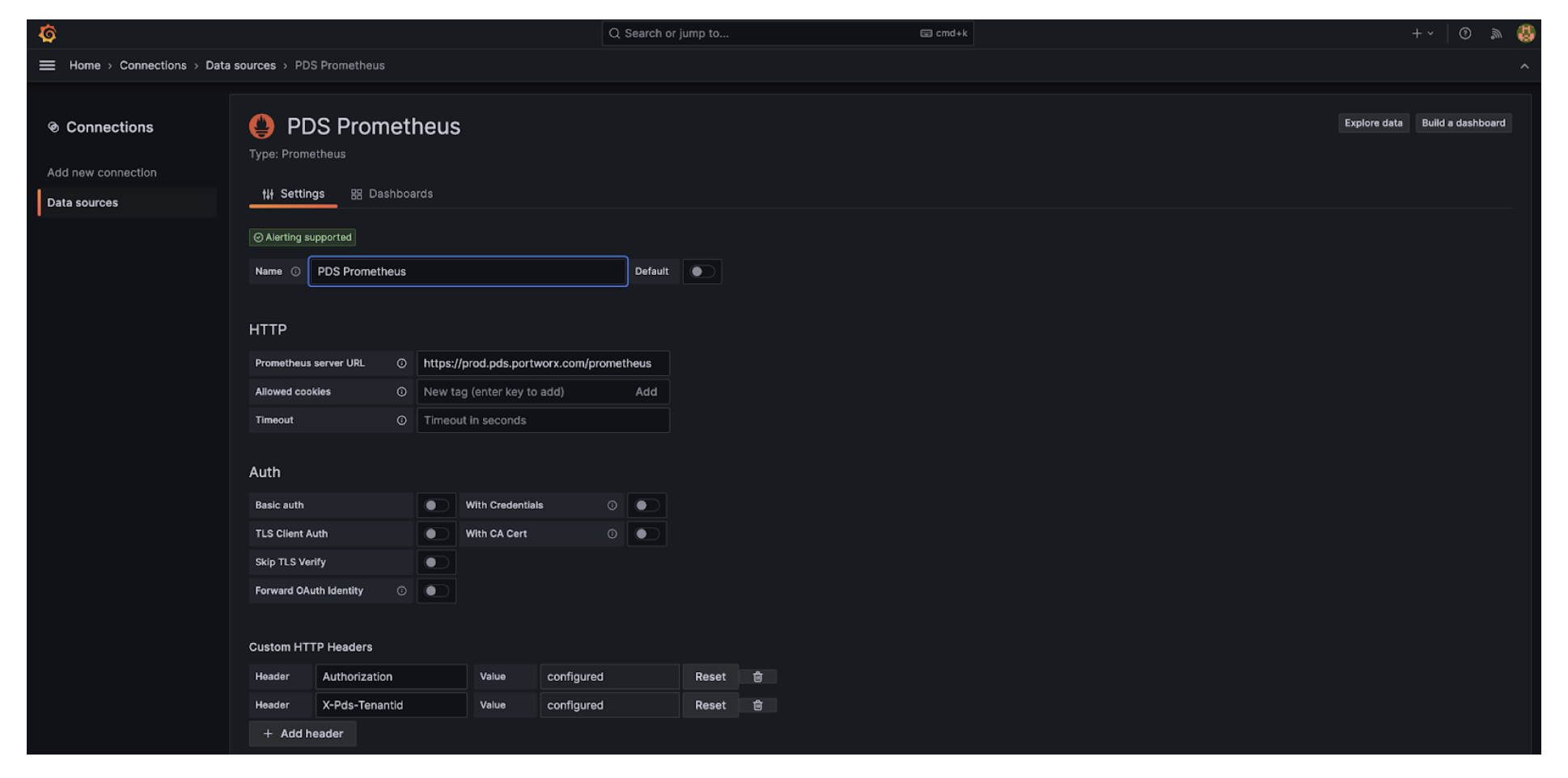This screenshot has height=778, width=1568.
Task: Switch to the Dashboards tab
Action: 392,194
